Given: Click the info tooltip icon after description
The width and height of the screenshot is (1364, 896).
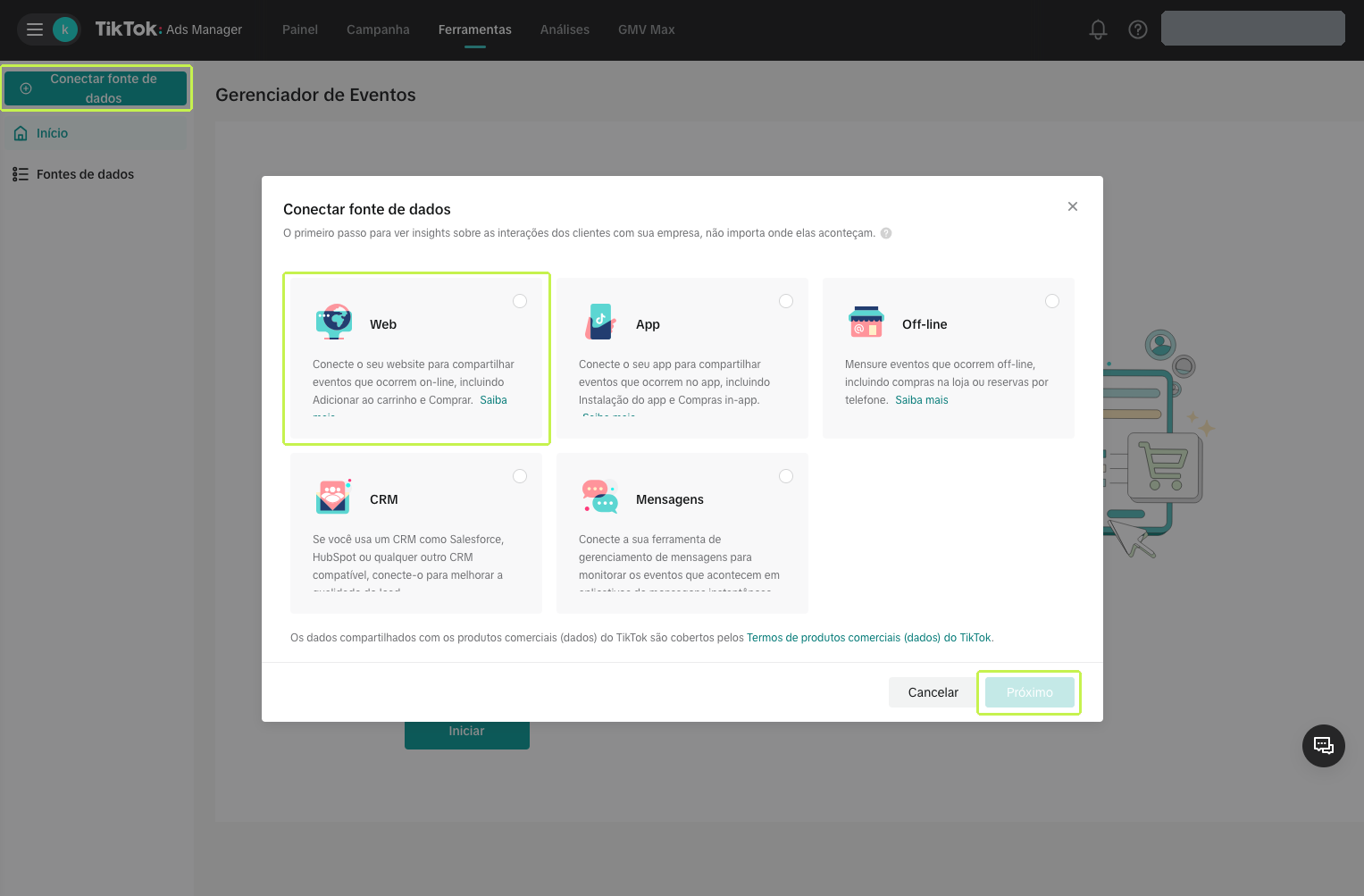Looking at the screenshot, I should (x=886, y=233).
